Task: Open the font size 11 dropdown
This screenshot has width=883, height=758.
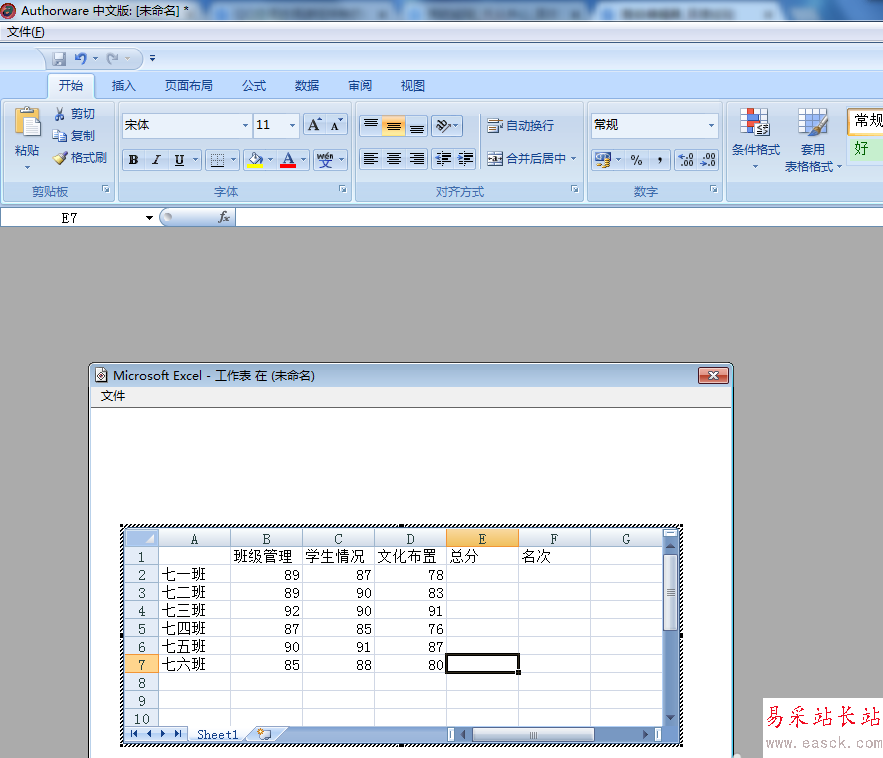Action: 292,126
